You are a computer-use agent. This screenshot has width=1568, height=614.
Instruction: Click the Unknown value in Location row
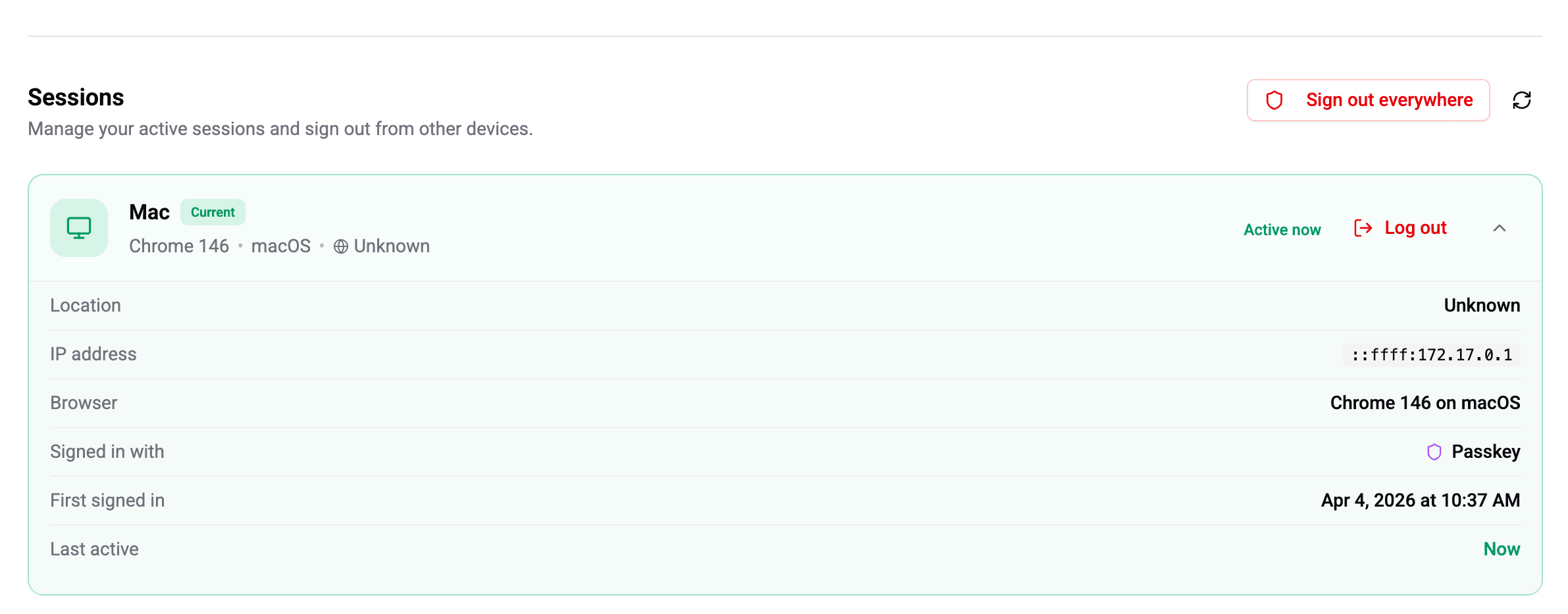(1481, 306)
